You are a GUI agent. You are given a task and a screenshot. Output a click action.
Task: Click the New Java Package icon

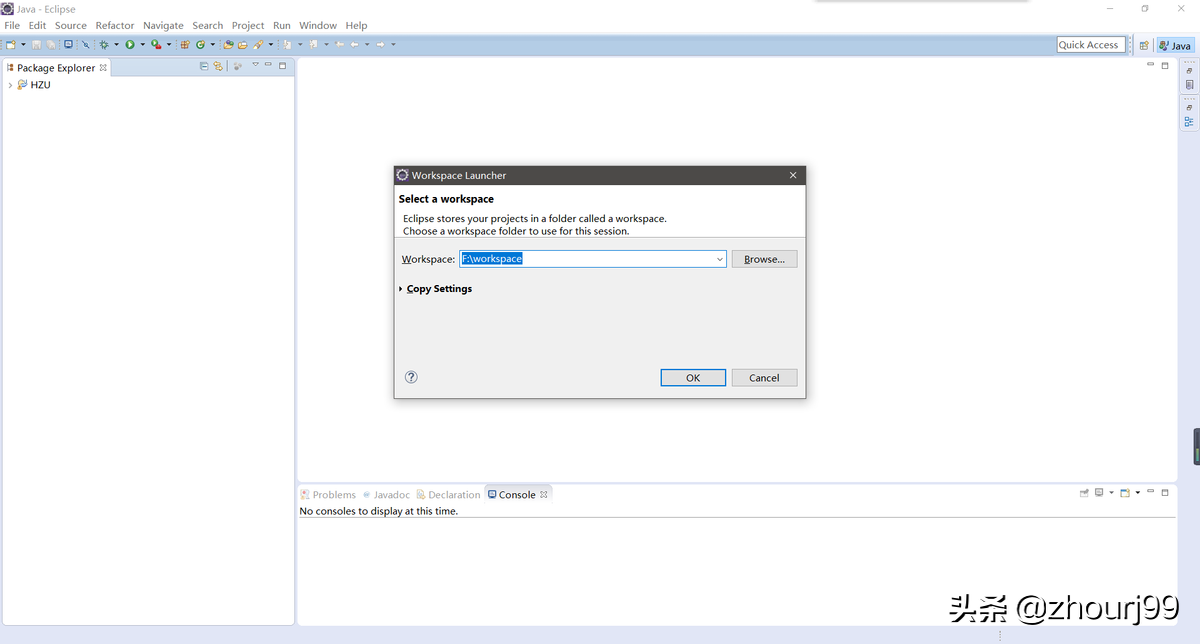click(185, 45)
